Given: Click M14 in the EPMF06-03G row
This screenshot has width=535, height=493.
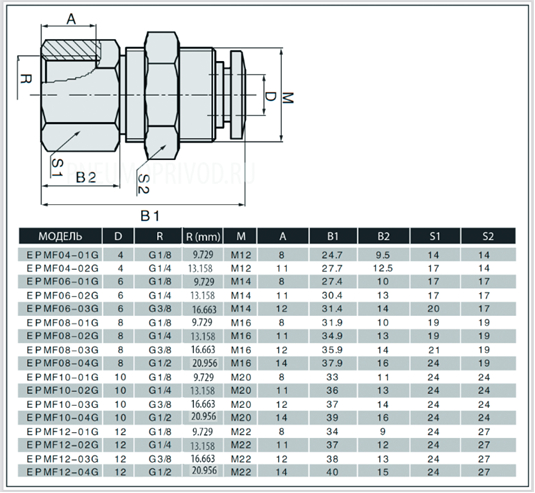Looking at the screenshot, I should coord(241,309).
